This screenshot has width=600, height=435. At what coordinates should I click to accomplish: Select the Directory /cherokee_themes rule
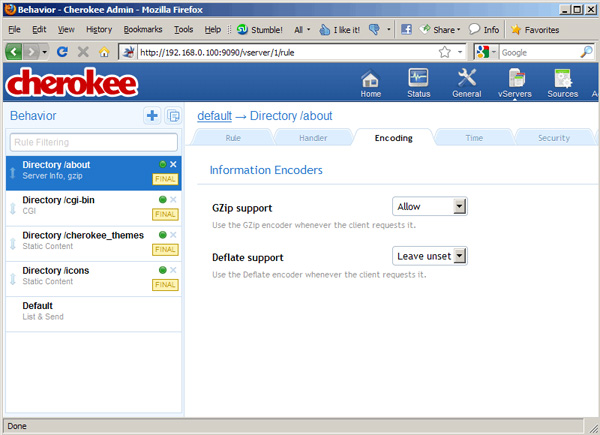(x=93, y=244)
